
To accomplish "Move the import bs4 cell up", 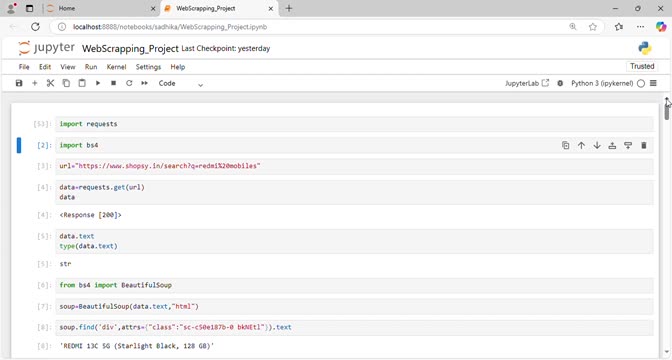I will [x=581, y=145].
